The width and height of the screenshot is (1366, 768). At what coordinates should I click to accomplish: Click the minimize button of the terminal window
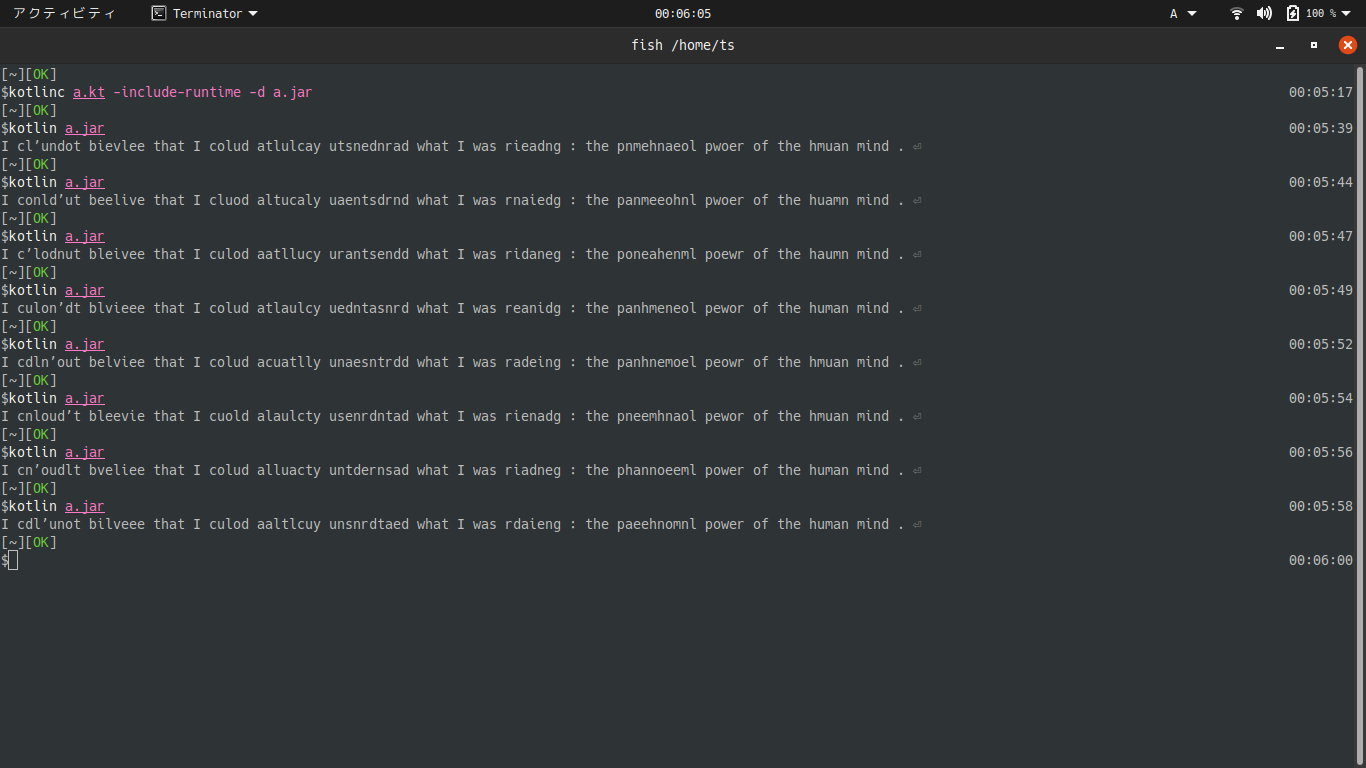1280,45
